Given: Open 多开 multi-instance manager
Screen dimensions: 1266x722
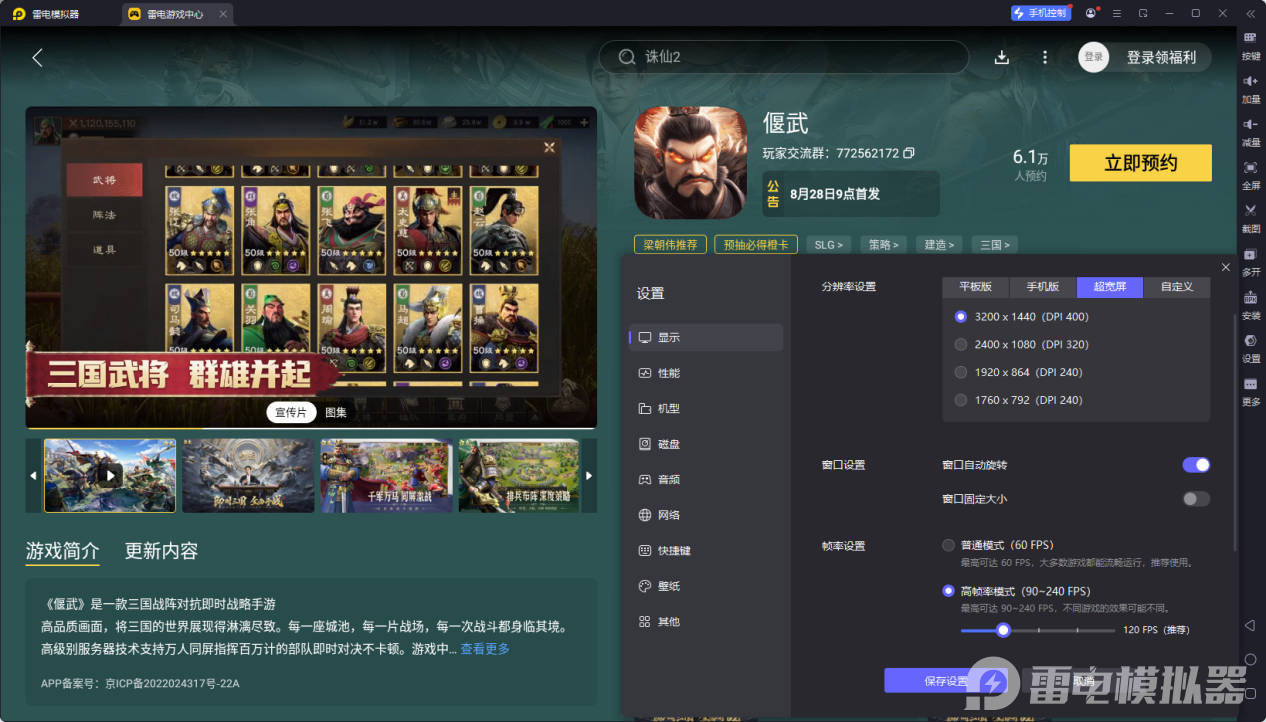Looking at the screenshot, I should 1251,261.
